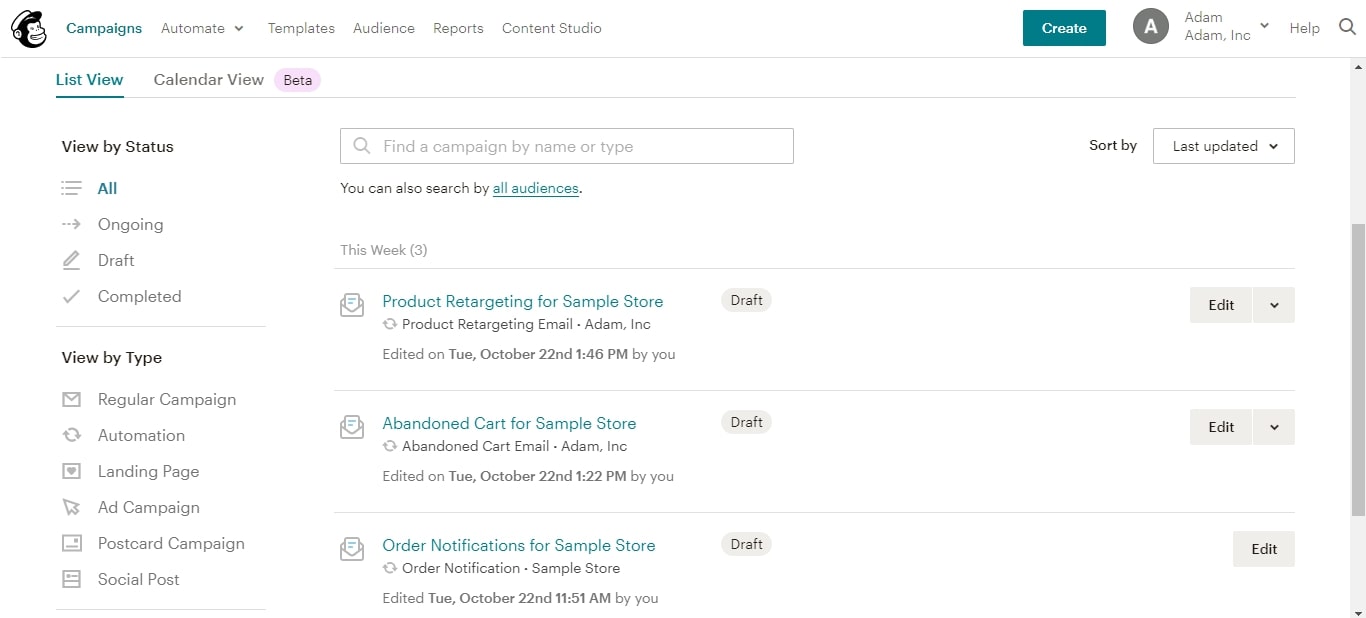The height and width of the screenshot is (618, 1366).
Task: Switch to the Calendar View tab
Action: coord(208,80)
